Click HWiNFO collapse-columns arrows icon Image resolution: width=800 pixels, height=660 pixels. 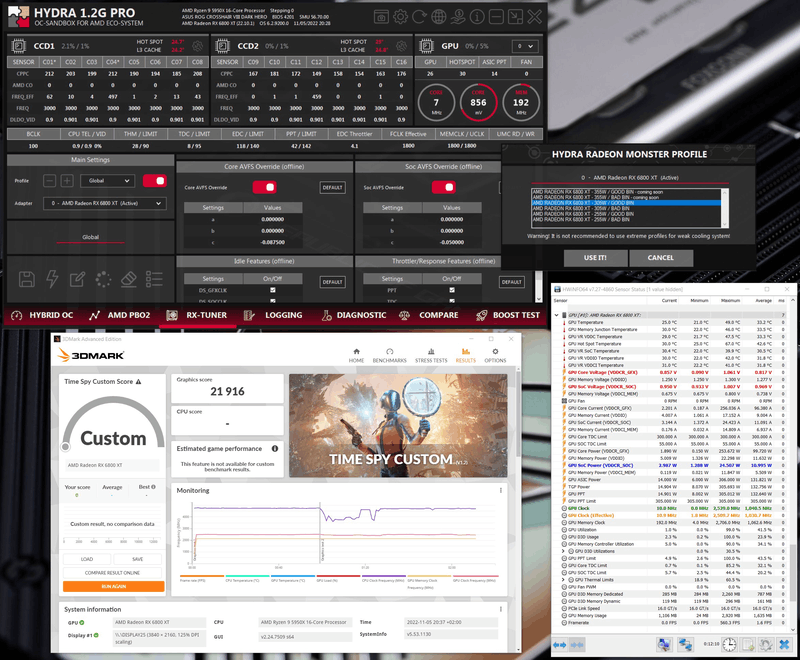[577, 645]
